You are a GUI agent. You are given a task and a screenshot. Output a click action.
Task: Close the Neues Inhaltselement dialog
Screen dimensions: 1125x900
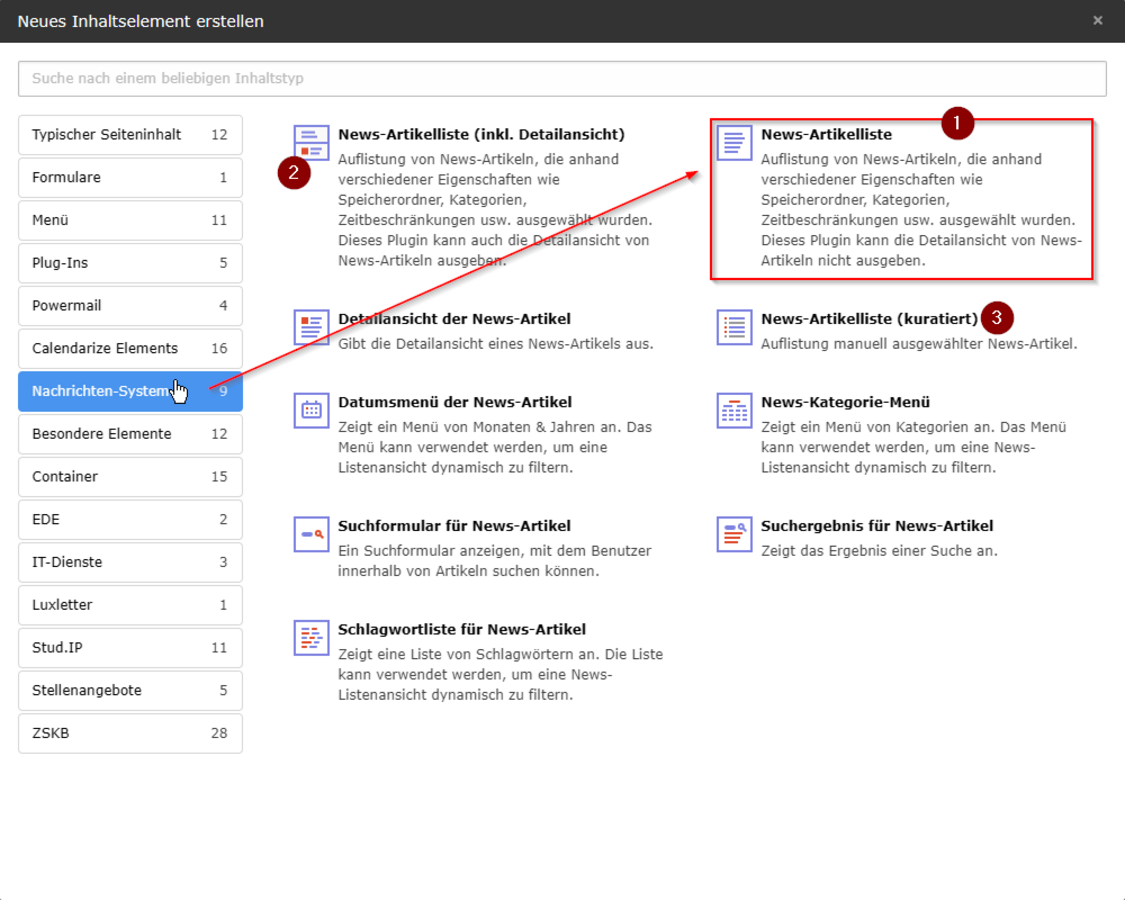tap(1097, 20)
